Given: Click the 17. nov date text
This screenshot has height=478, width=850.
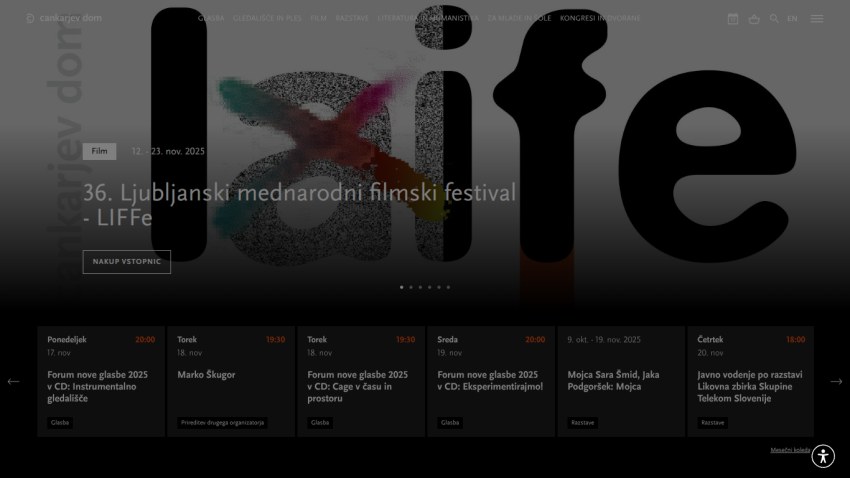Looking at the screenshot, I should click(x=59, y=353).
